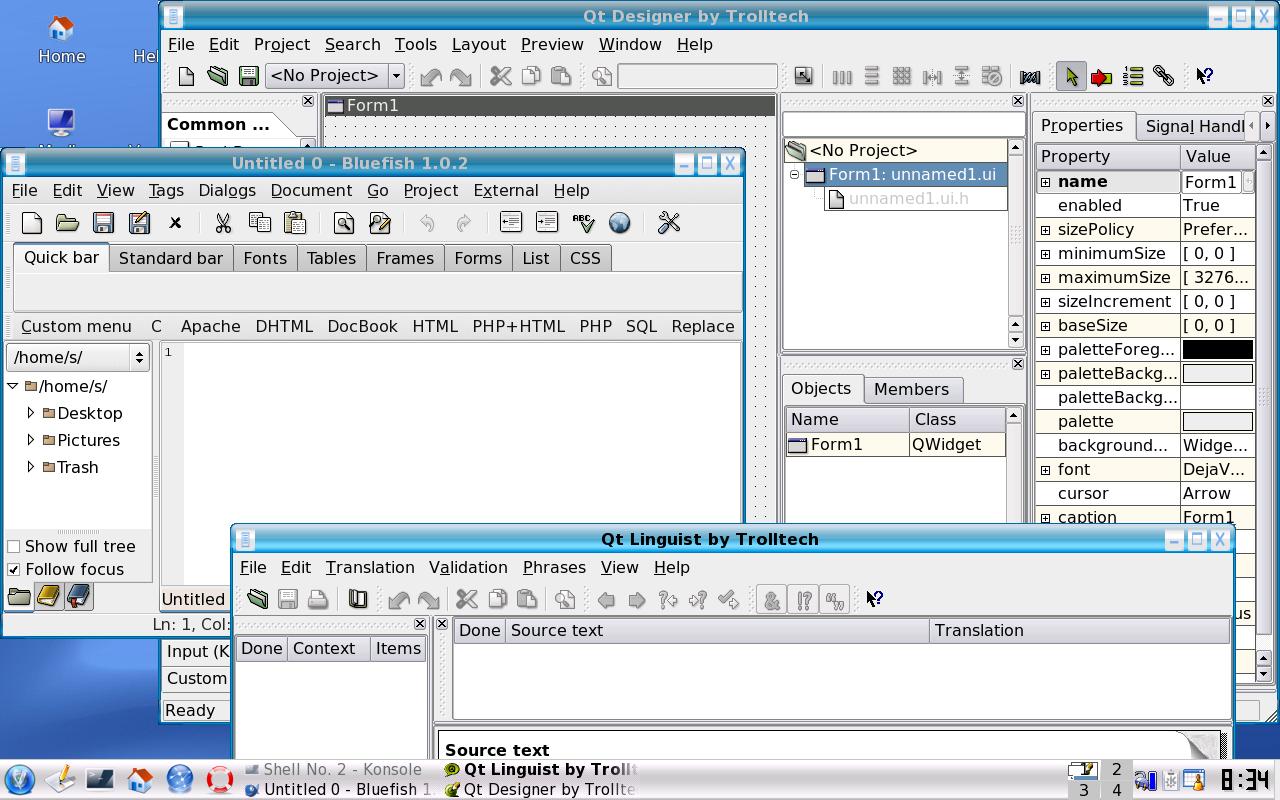Click Save As icon in Bluefish toolbar
Viewport: 1280px width, 800px height.
coord(139,223)
